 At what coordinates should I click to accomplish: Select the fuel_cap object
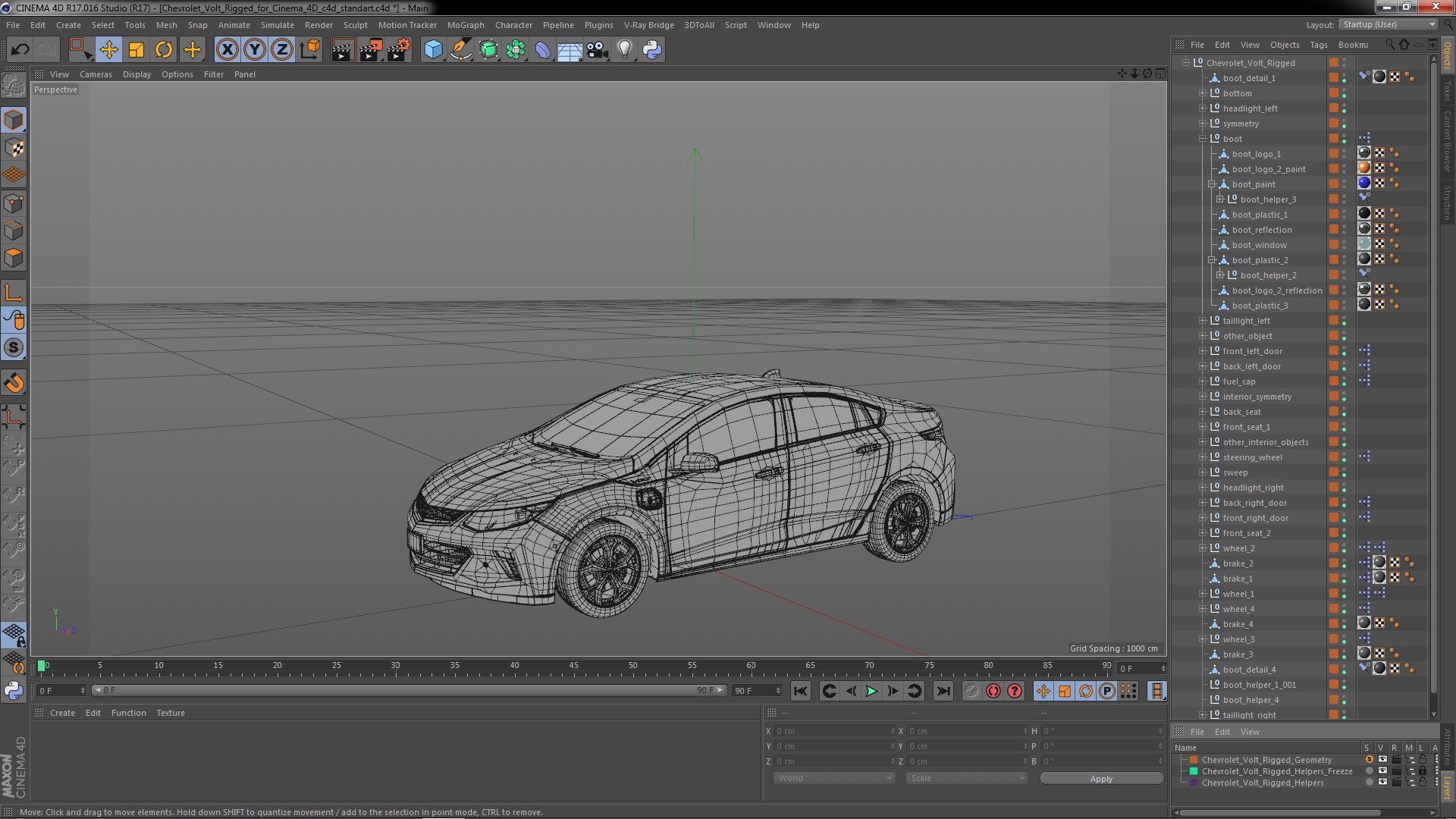1239,381
